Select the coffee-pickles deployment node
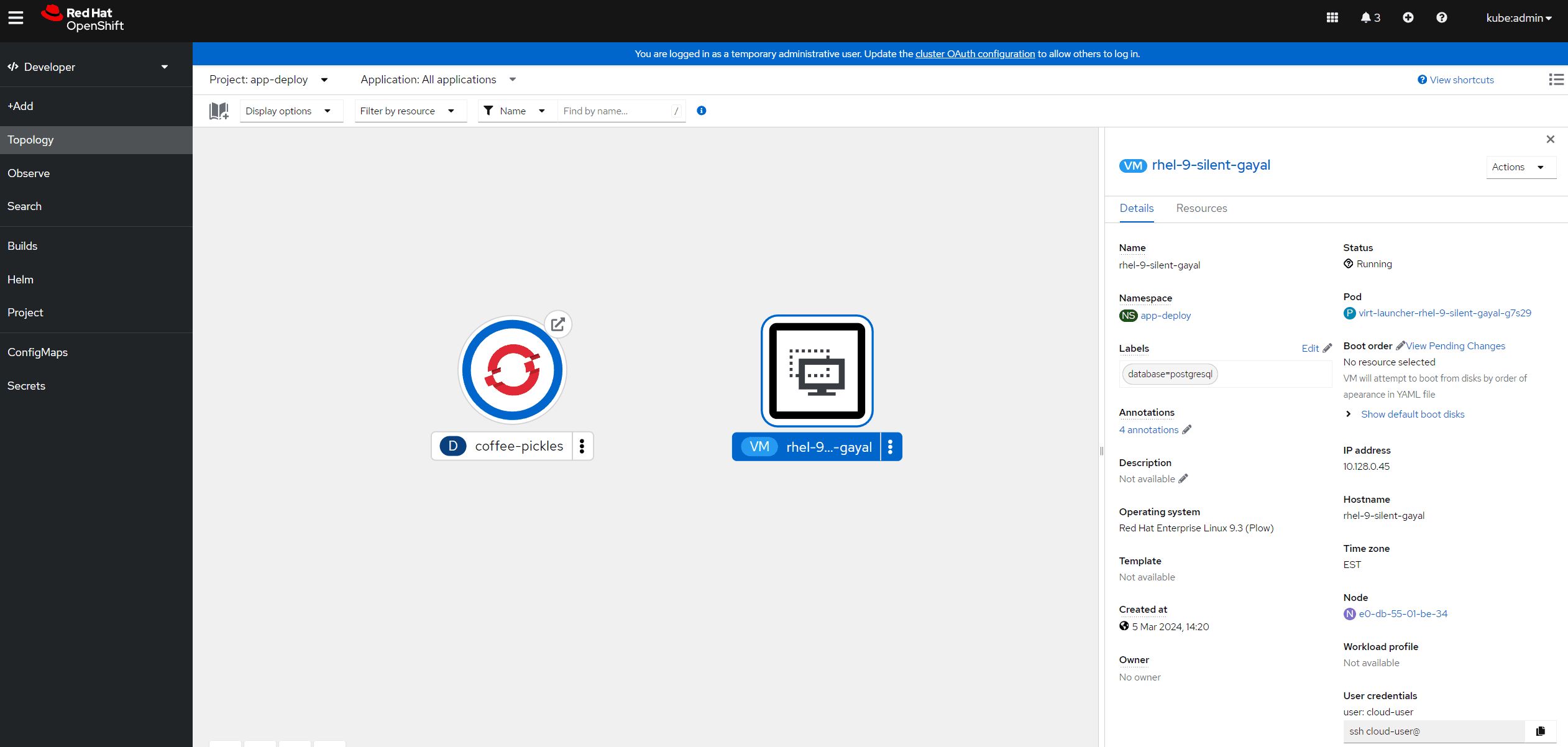Image resolution: width=1568 pixels, height=747 pixels. pyautogui.click(x=513, y=370)
